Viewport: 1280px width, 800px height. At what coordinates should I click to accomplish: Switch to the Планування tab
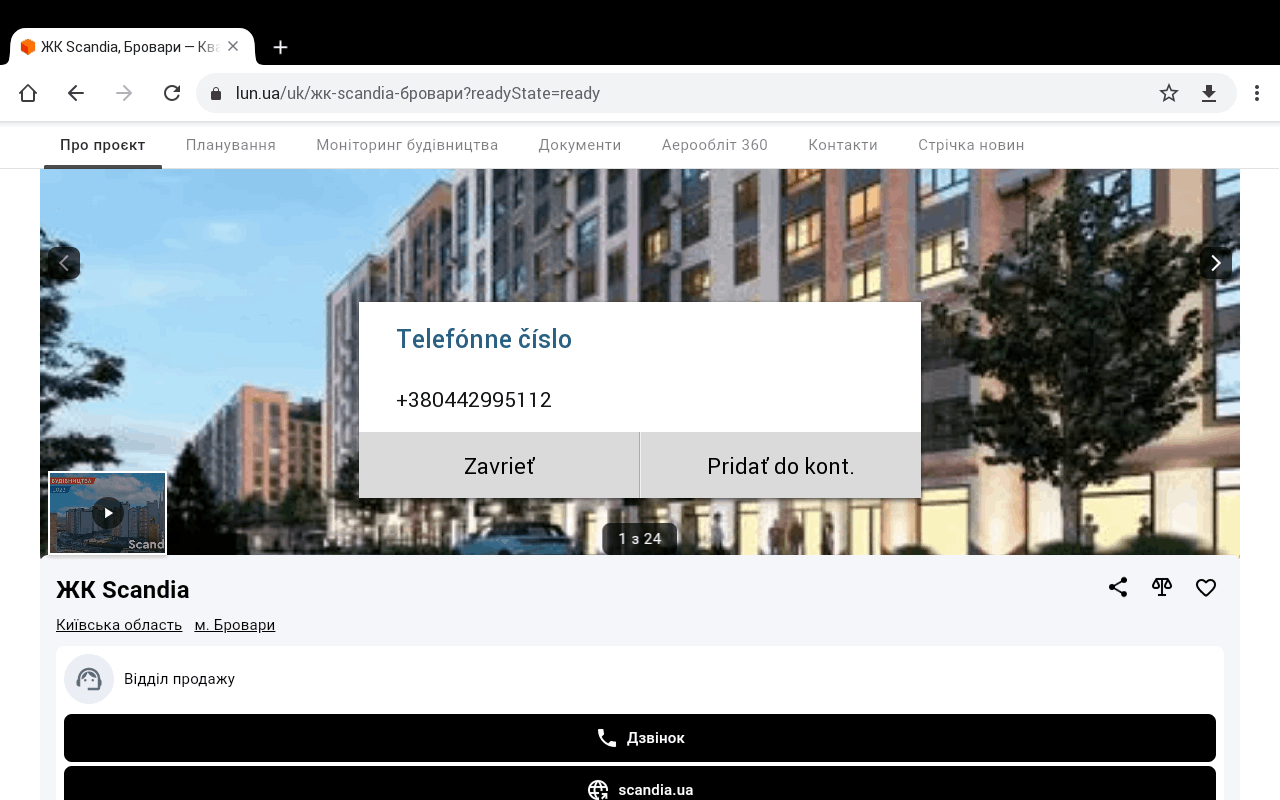231,145
